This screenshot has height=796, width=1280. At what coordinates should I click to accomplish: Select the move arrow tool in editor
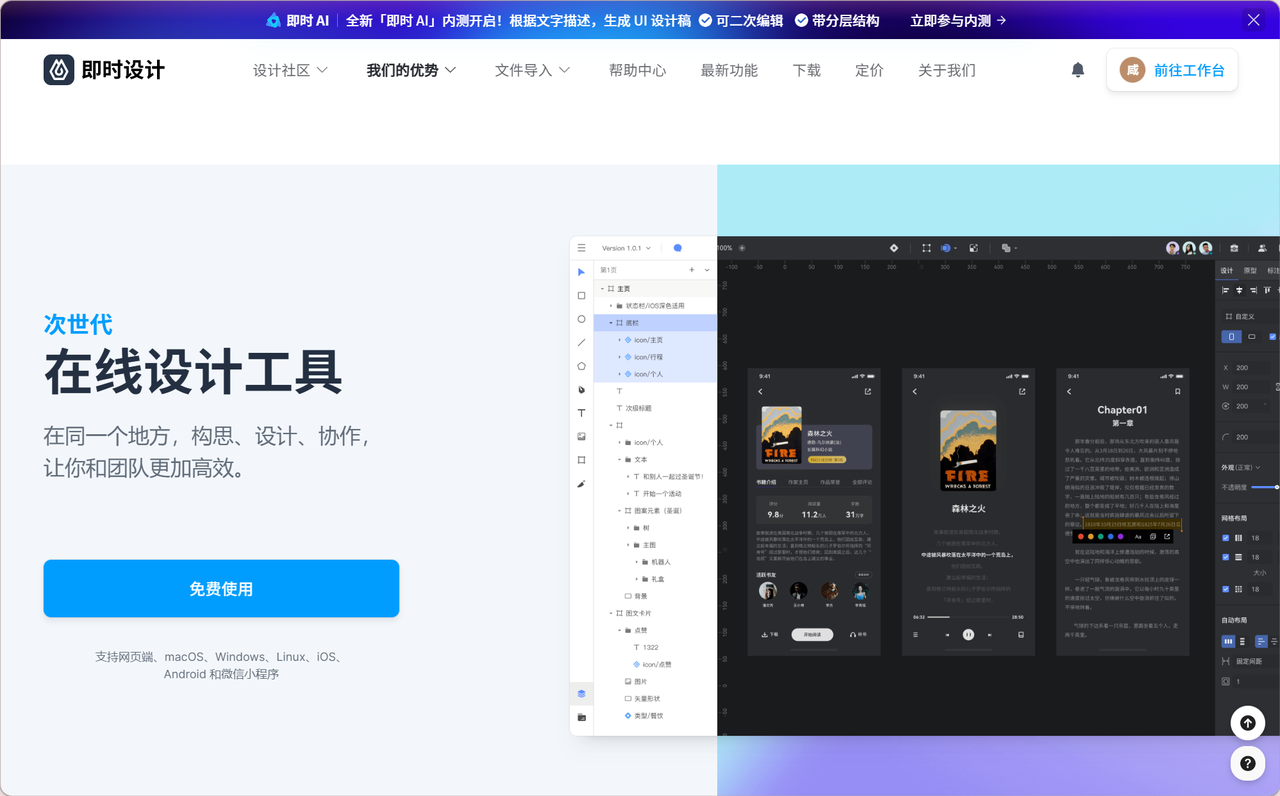coord(581,272)
